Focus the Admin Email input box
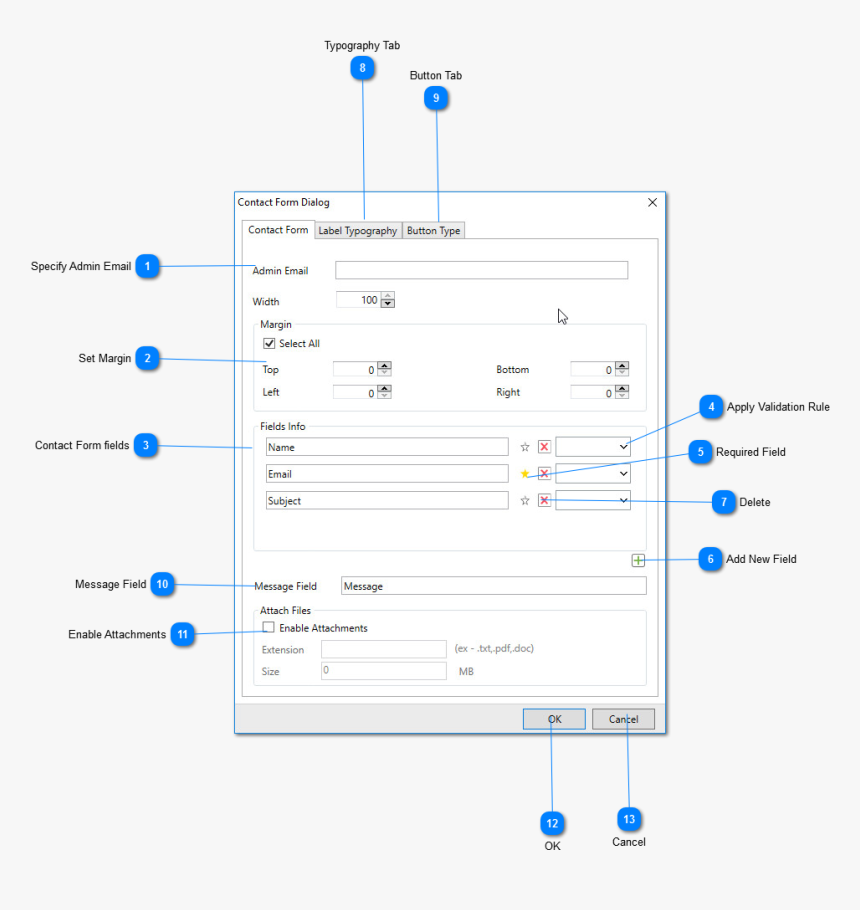Viewport: 860px width, 910px height. [x=482, y=270]
